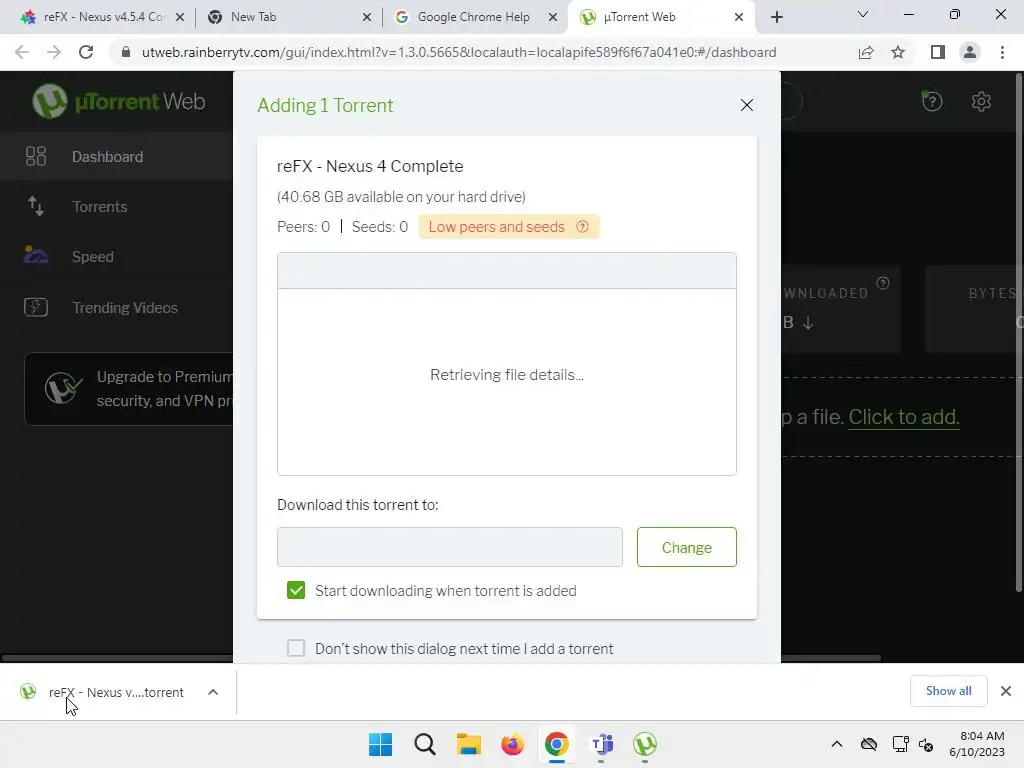Click the Speed gauge icon
Screen dimensions: 1024x768
tap(36, 255)
